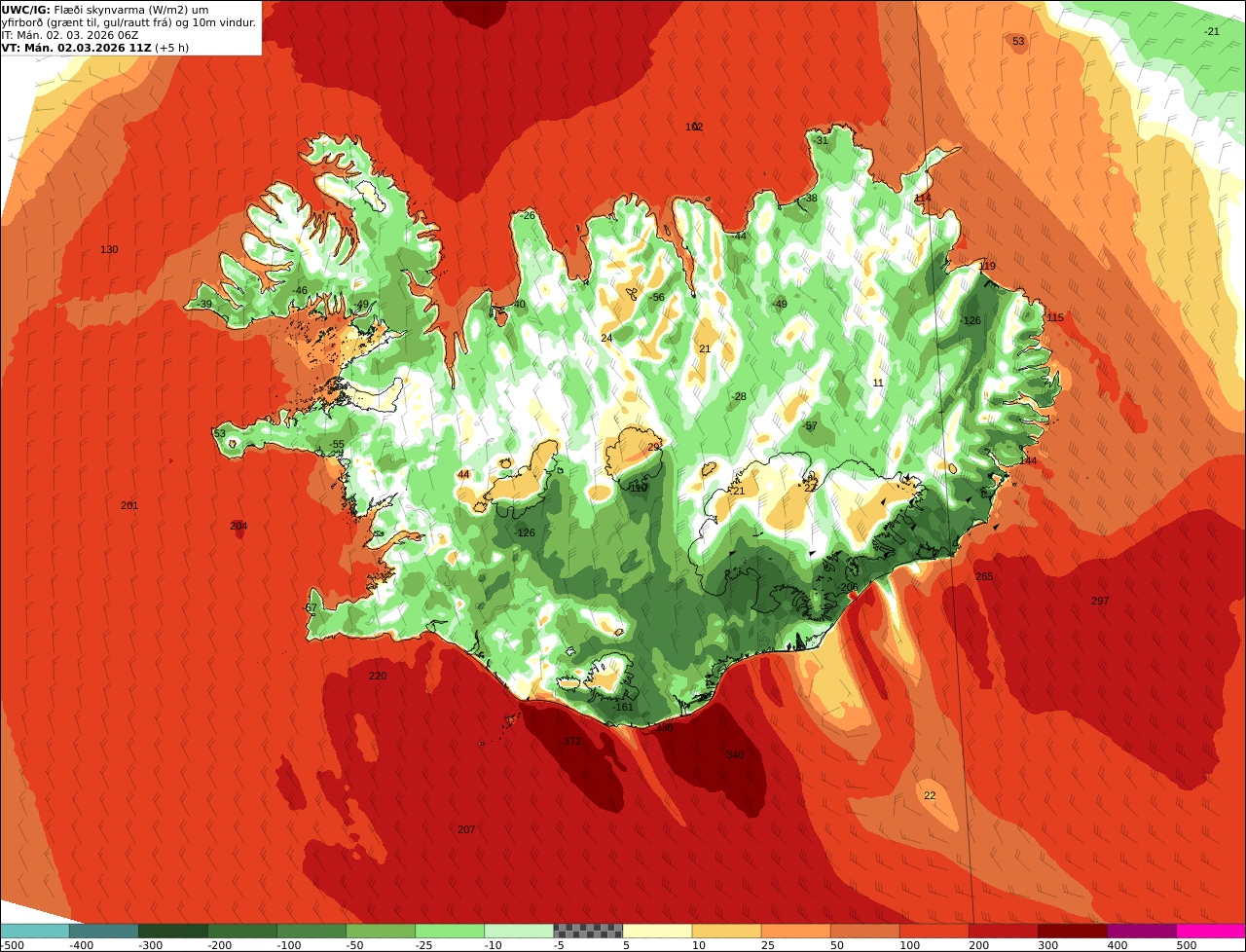Click the -500 label on the legend scale
The height and width of the screenshot is (952, 1246).
pos(12,945)
